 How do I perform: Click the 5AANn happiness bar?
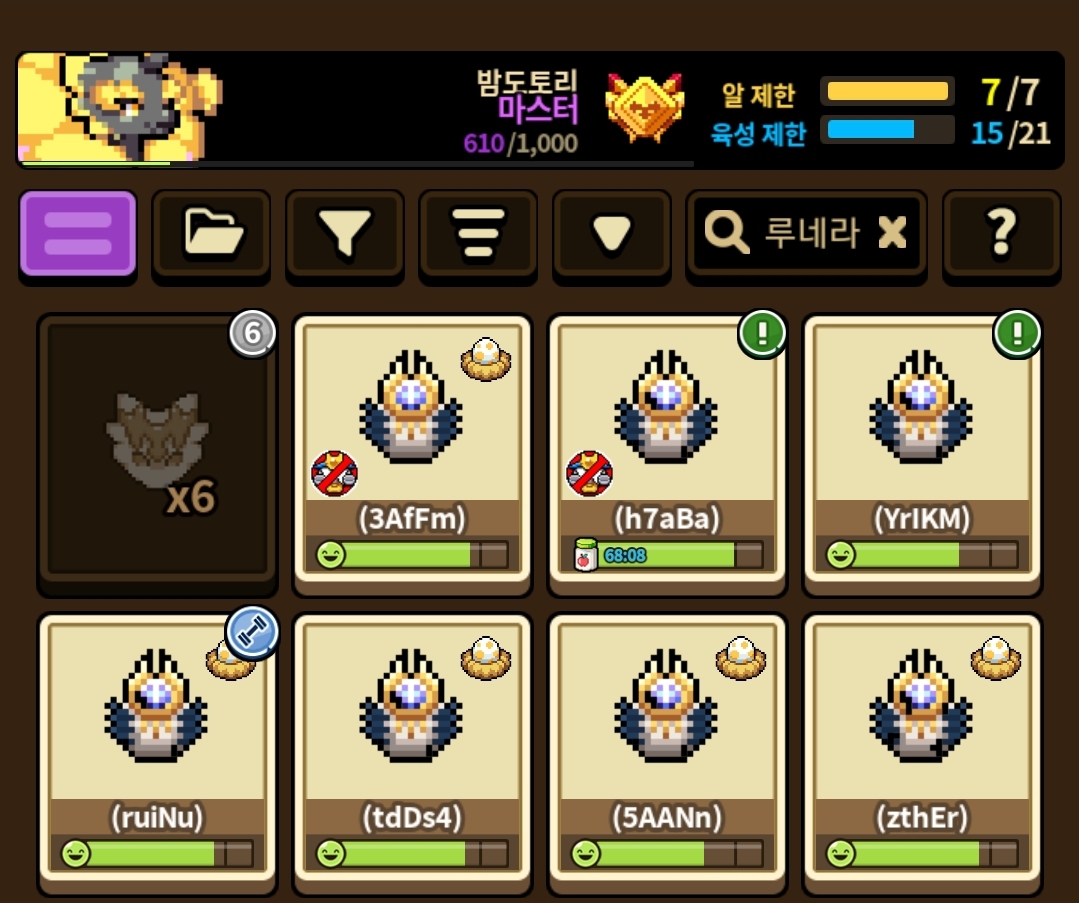tap(667, 853)
